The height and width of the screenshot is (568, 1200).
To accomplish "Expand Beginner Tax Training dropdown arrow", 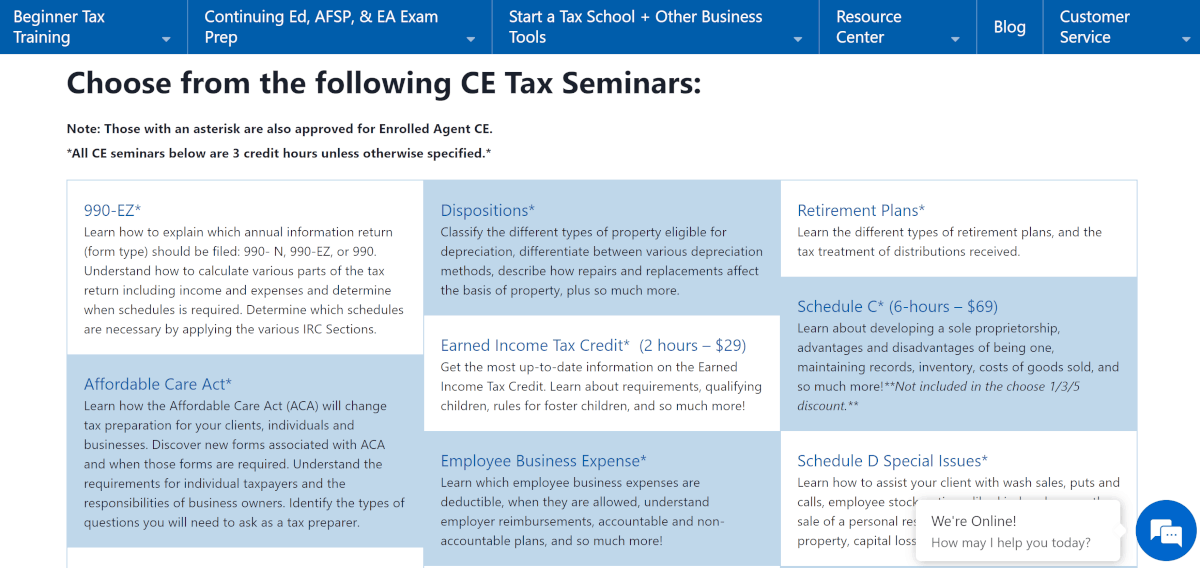I will [x=166, y=40].
